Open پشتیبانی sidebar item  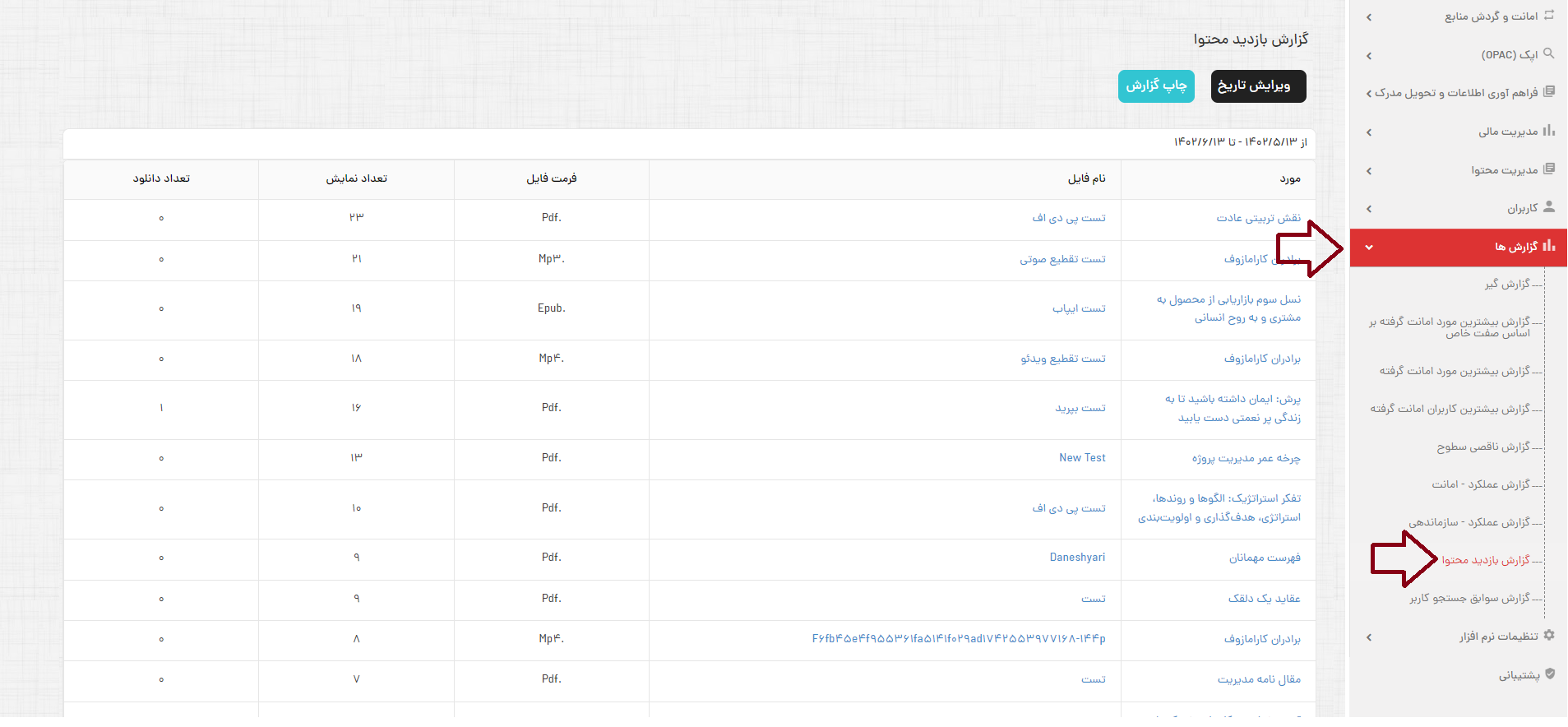pyautogui.click(x=1519, y=675)
